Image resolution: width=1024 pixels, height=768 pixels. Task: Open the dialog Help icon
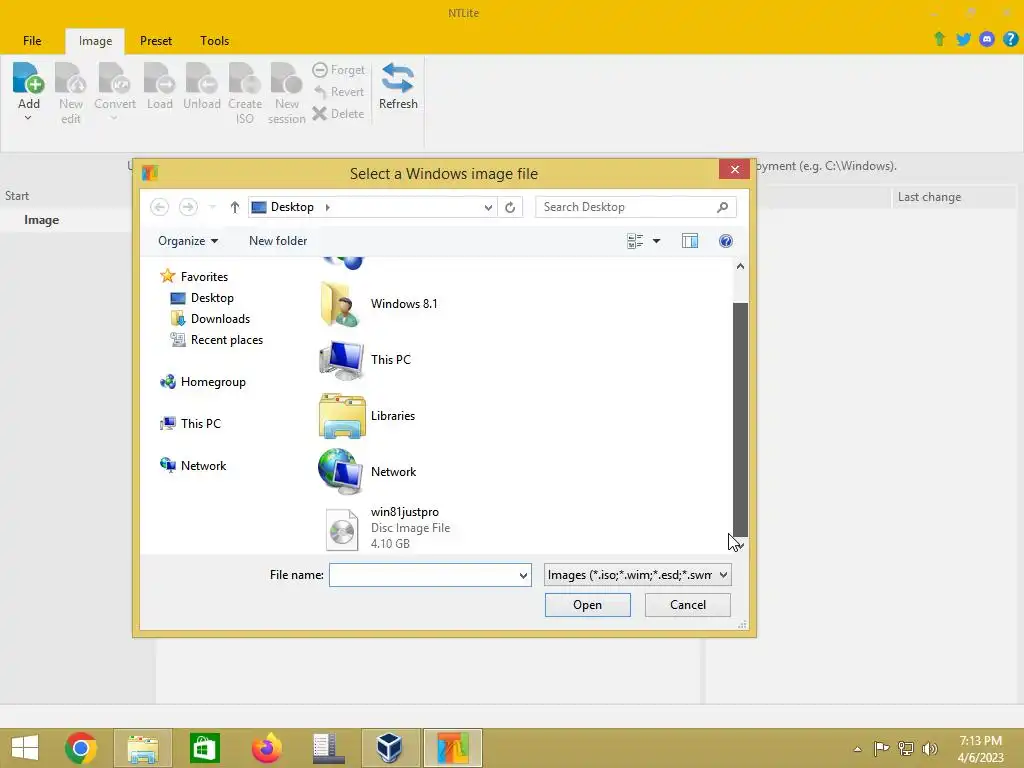726,241
